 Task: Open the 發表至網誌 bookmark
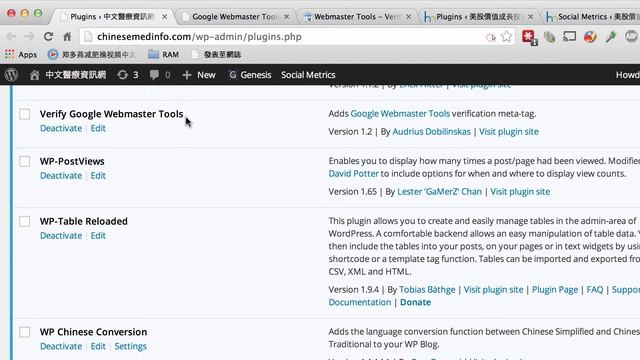(216, 54)
